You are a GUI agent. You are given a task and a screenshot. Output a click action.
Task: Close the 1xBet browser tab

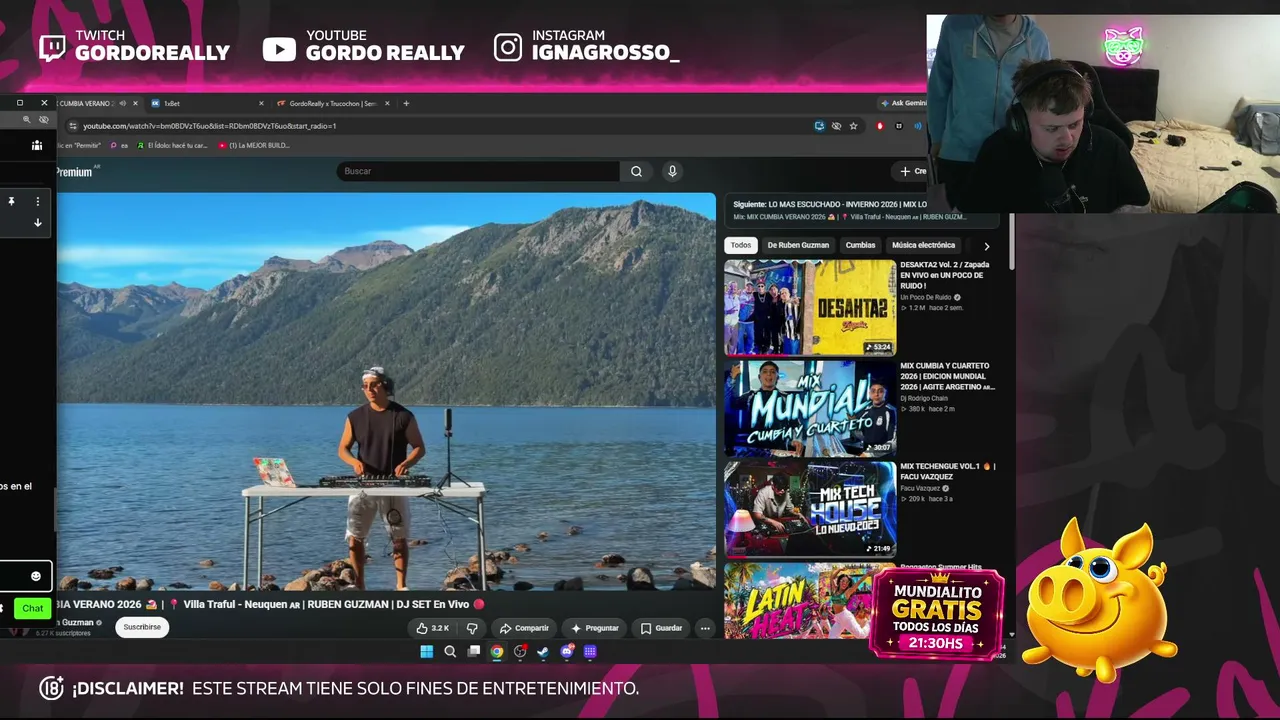[261, 103]
